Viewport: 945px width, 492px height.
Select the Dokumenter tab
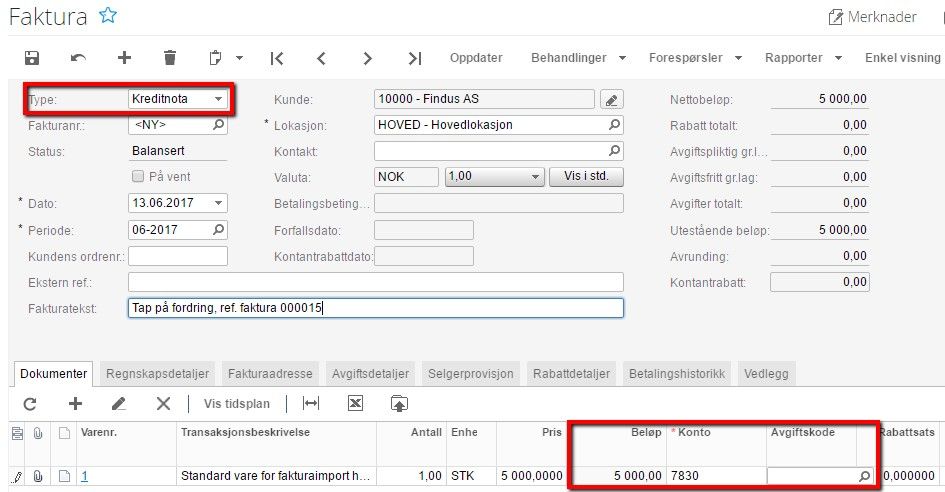[x=54, y=374]
